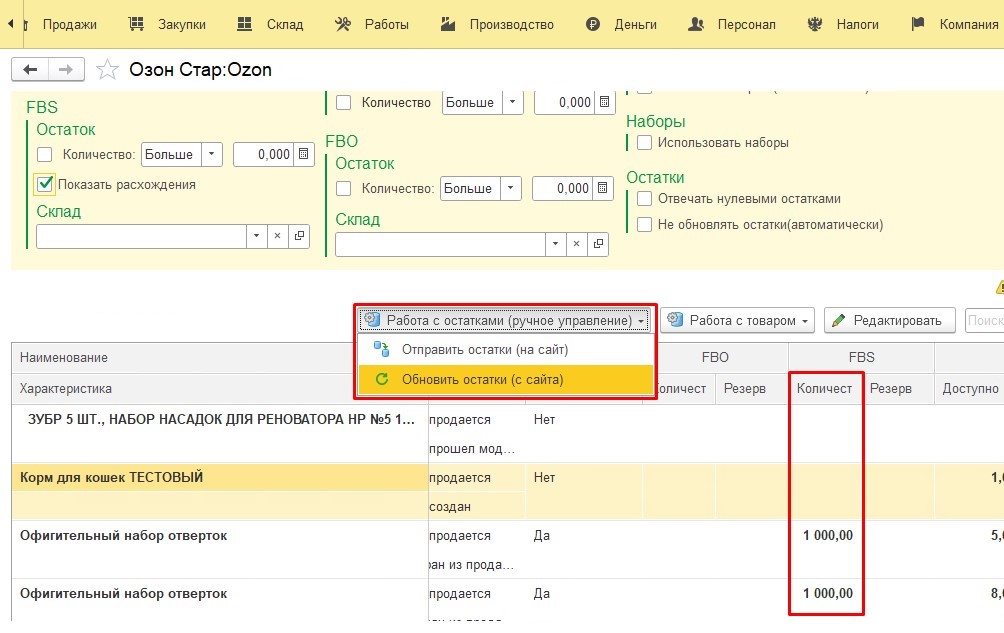Tick Использовать наборы
Screen dimensions: 1004x633
click(645, 142)
